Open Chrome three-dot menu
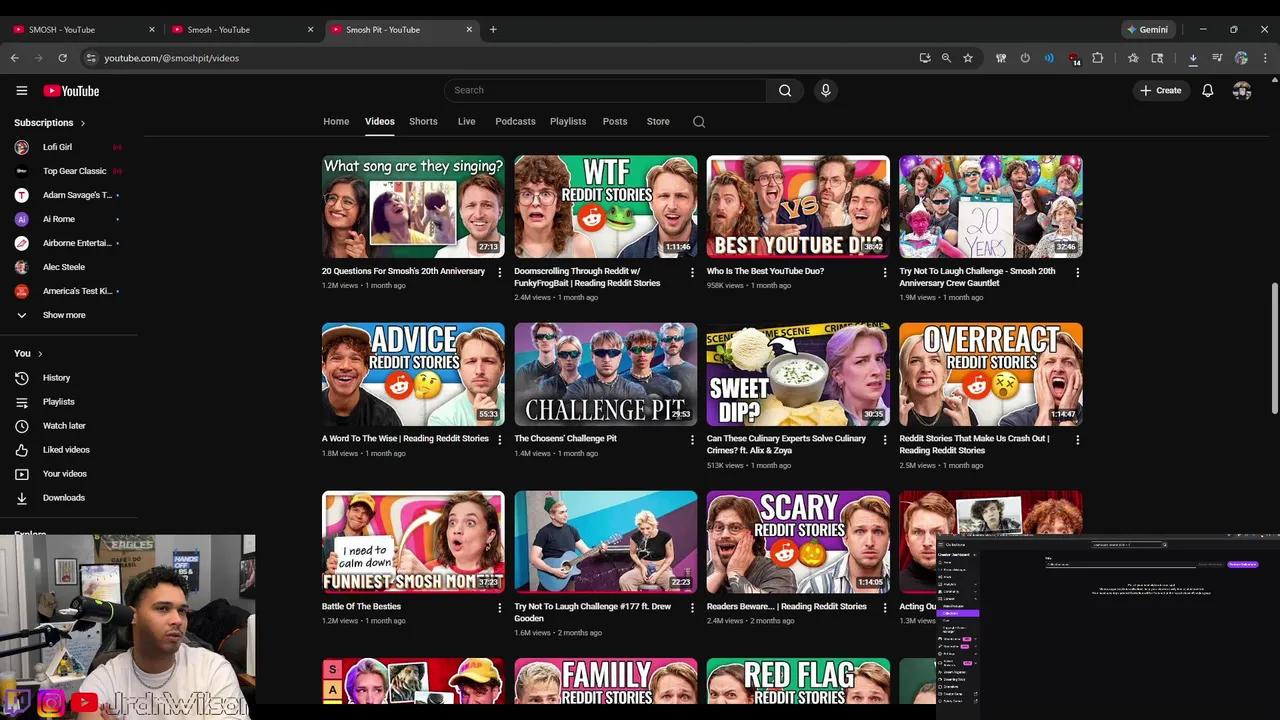The image size is (1280, 720). 1265,58
